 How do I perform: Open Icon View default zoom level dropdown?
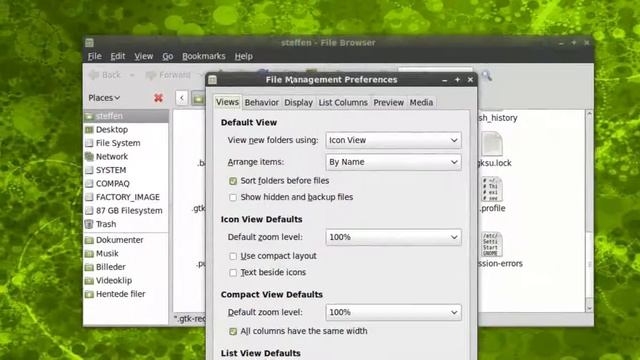(393, 237)
